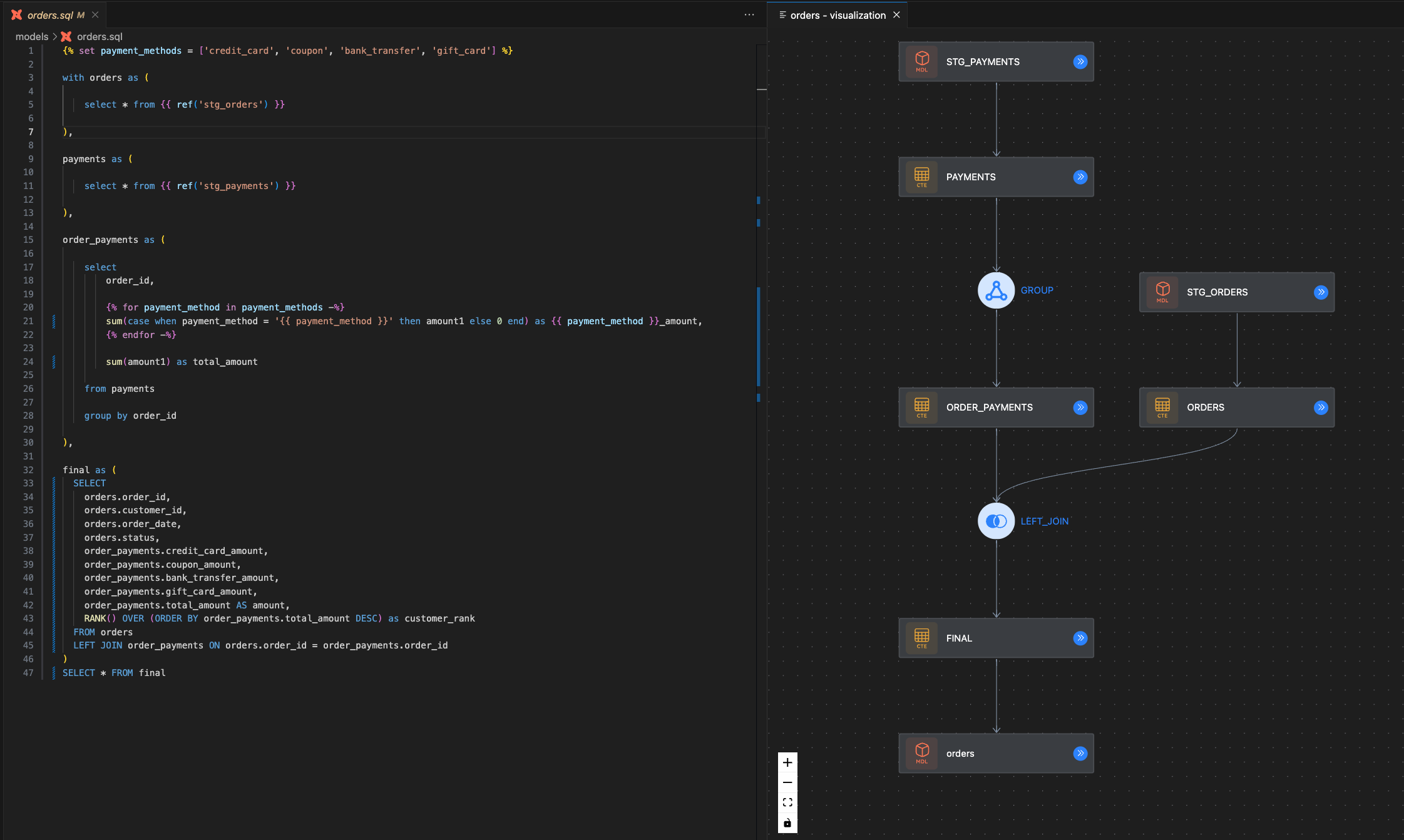Viewport: 1404px width, 840px height.
Task: Click 'payment_methods' in the set statement
Action: tap(141, 51)
